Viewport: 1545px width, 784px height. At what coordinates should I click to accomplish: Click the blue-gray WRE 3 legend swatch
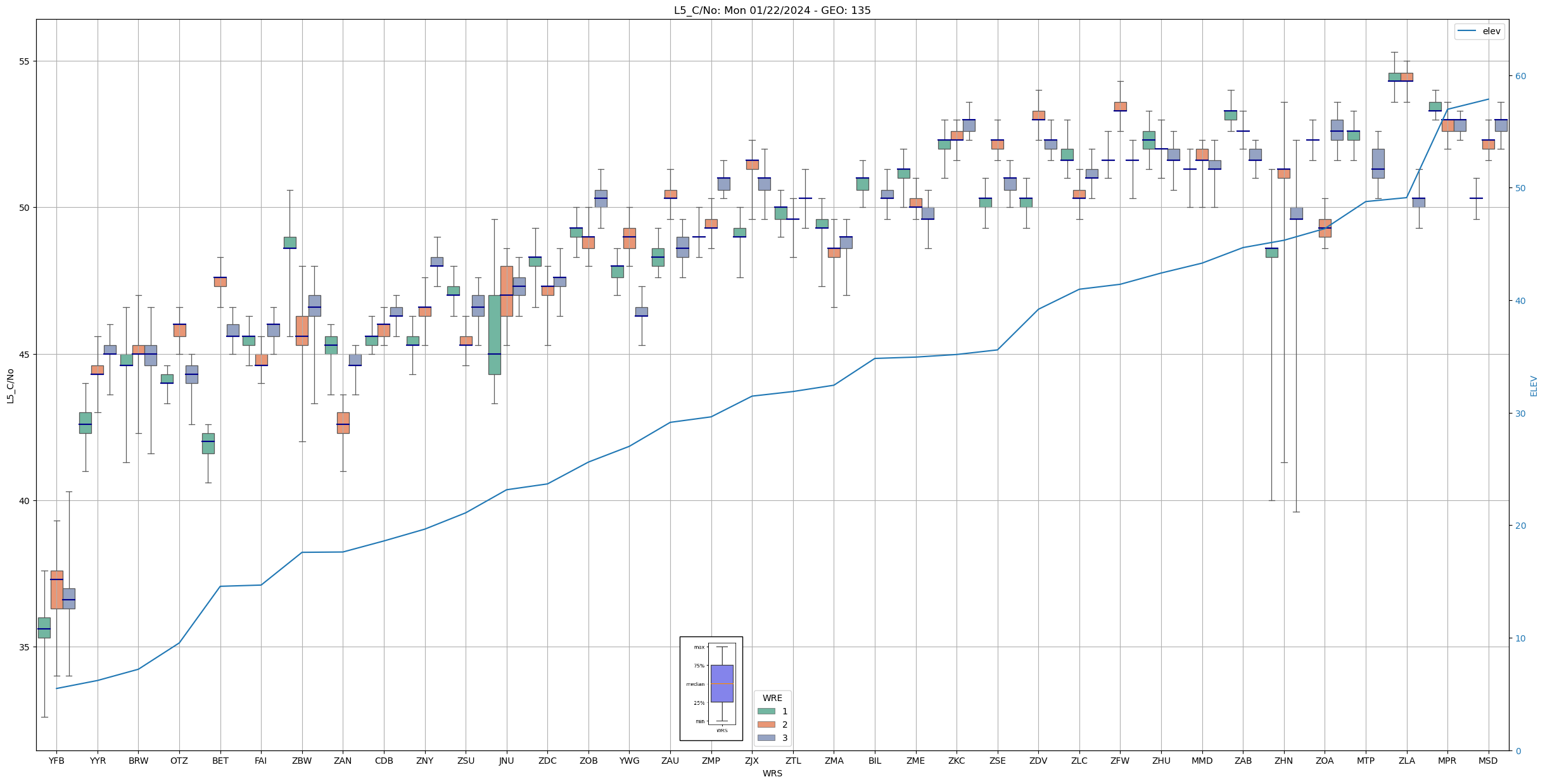tap(766, 738)
